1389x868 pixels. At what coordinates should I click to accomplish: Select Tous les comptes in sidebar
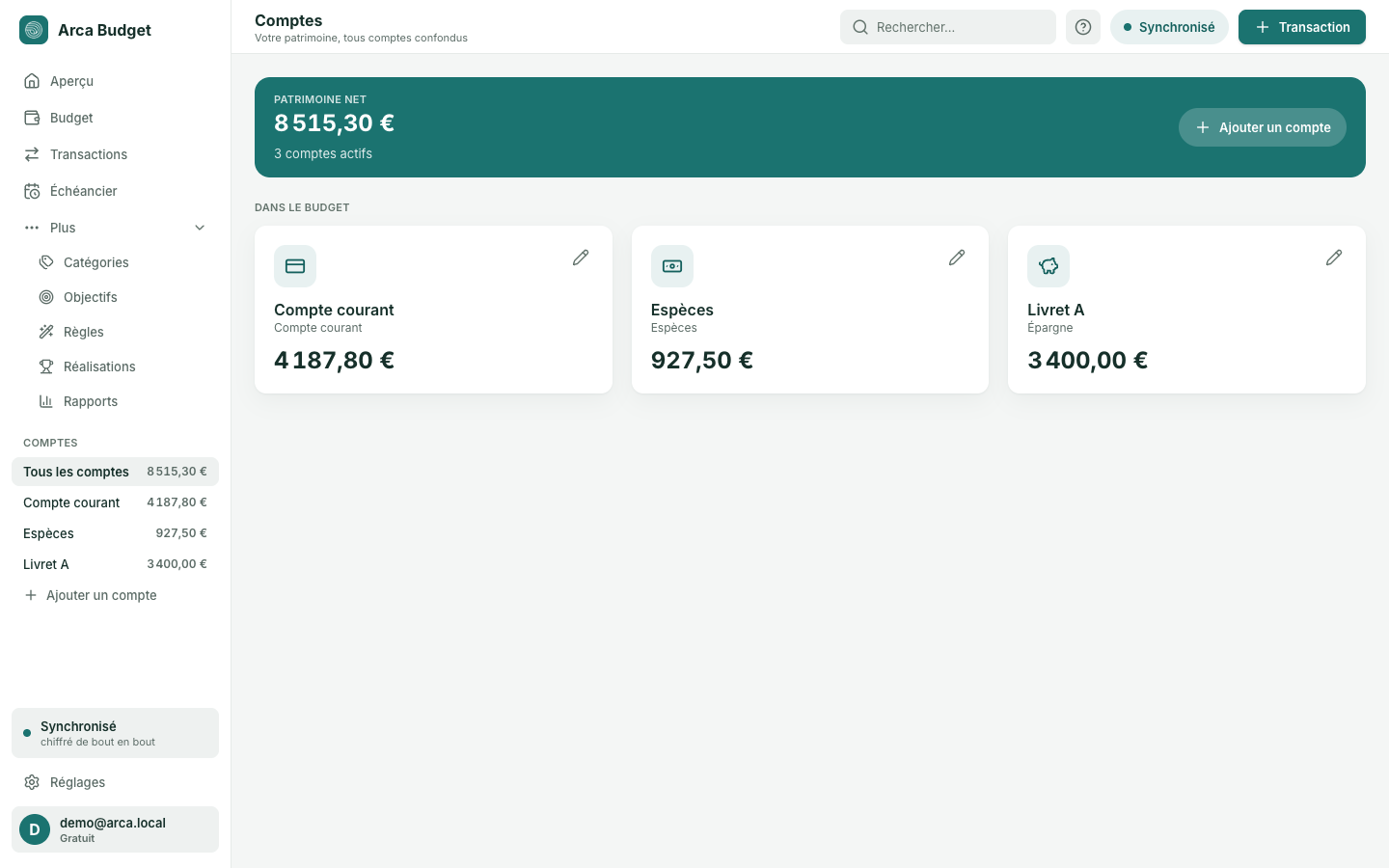(x=115, y=472)
